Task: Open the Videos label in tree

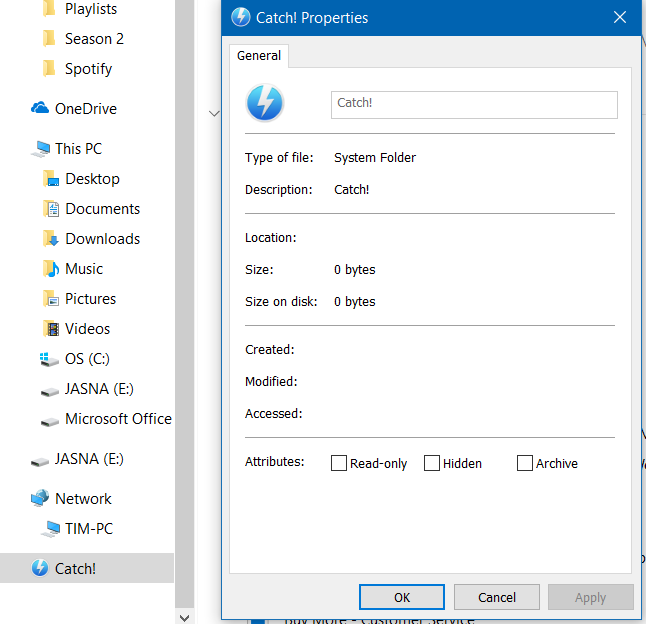Action: pyautogui.click(x=88, y=329)
